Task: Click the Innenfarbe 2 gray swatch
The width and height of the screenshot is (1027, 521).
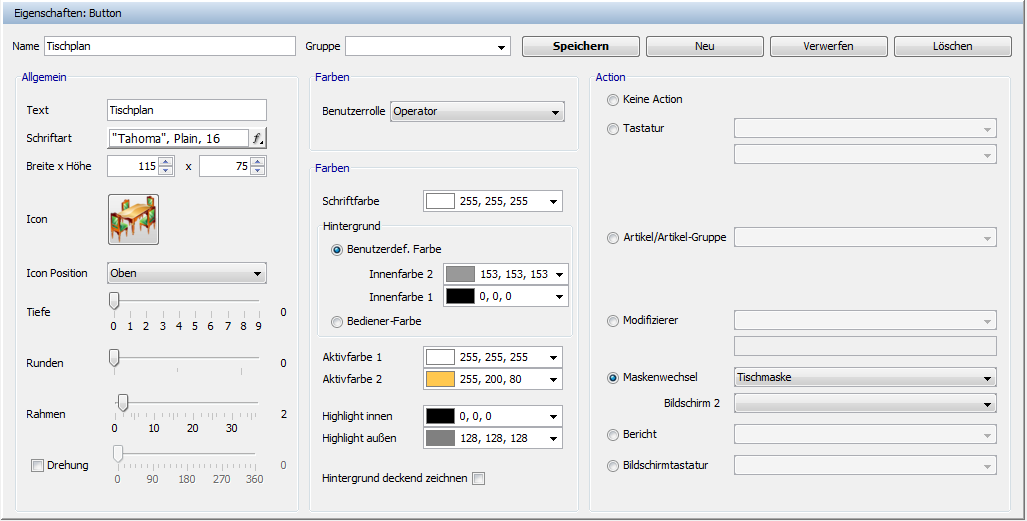Action: (460, 274)
